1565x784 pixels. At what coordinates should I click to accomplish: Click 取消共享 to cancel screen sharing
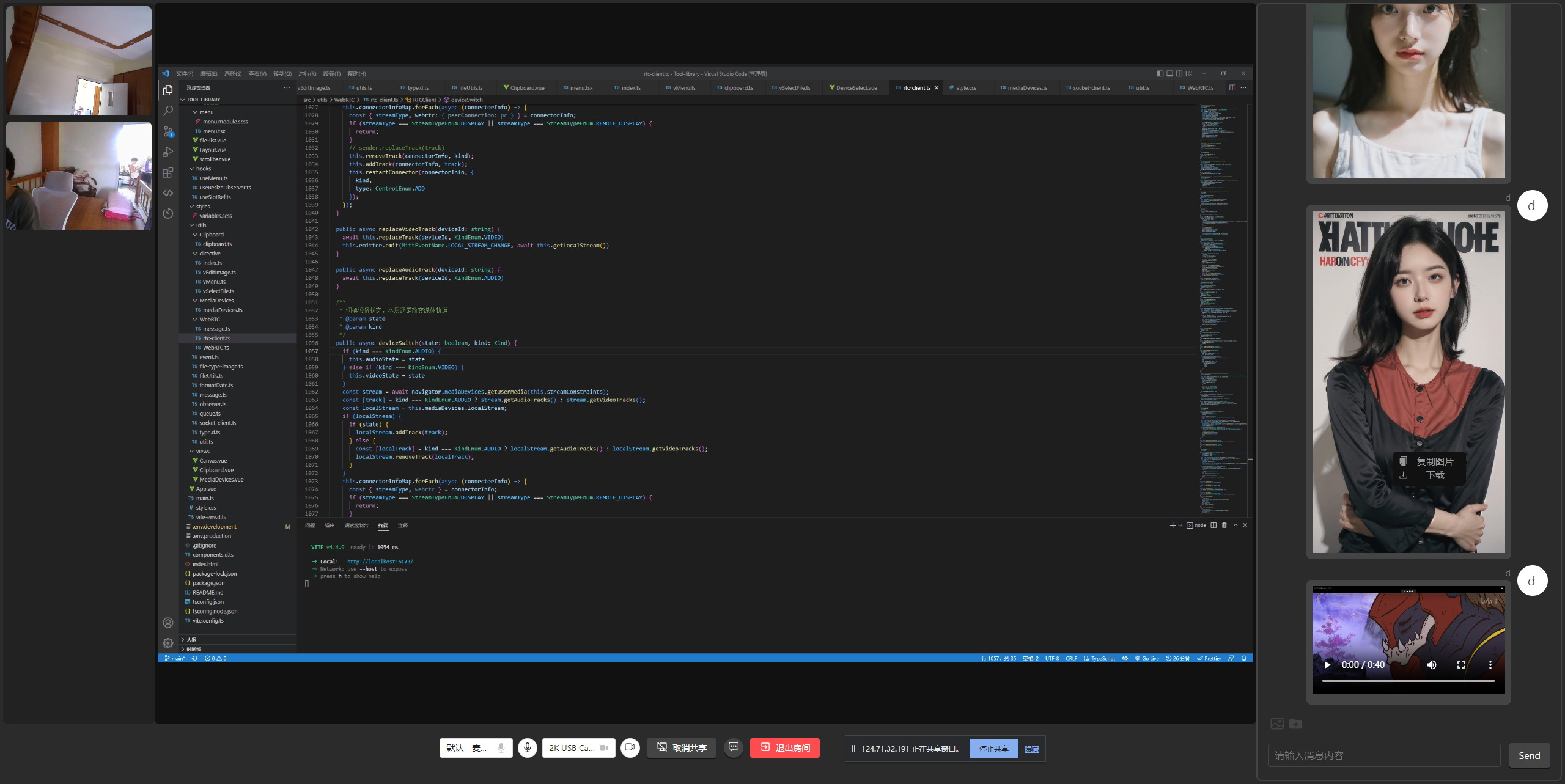click(x=682, y=748)
